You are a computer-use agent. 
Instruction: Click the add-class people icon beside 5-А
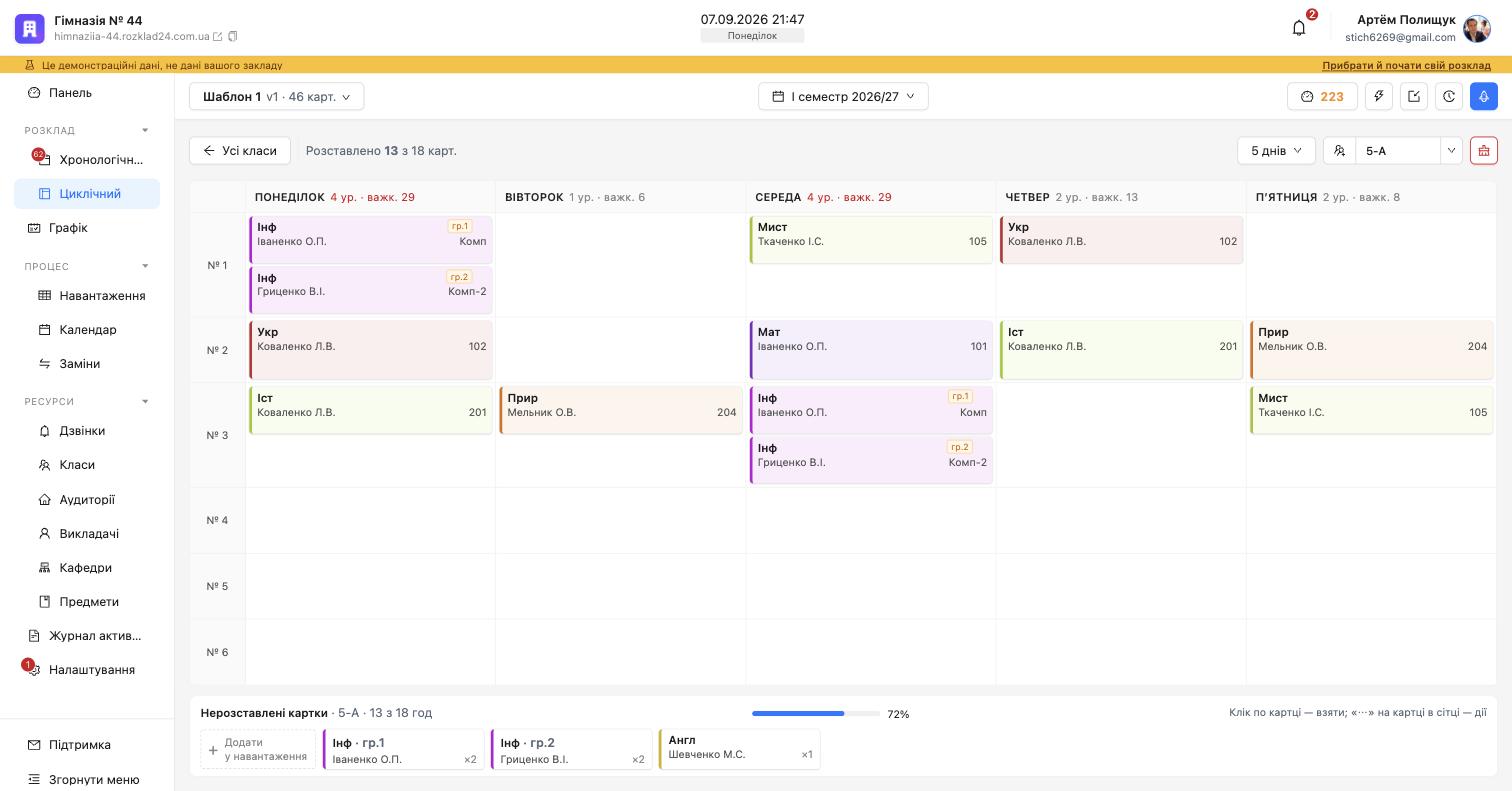1339,151
